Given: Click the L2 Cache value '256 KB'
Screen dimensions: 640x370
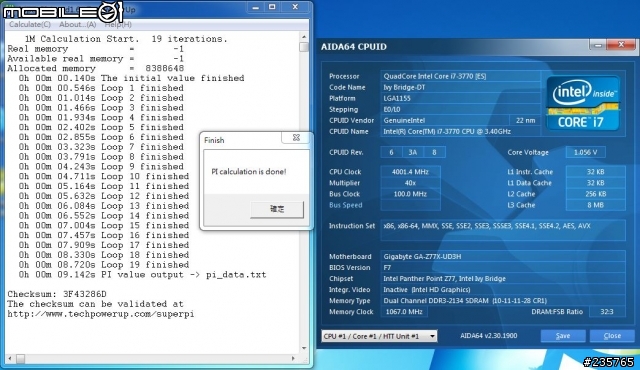Looking at the screenshot, I should coord(596,194).
